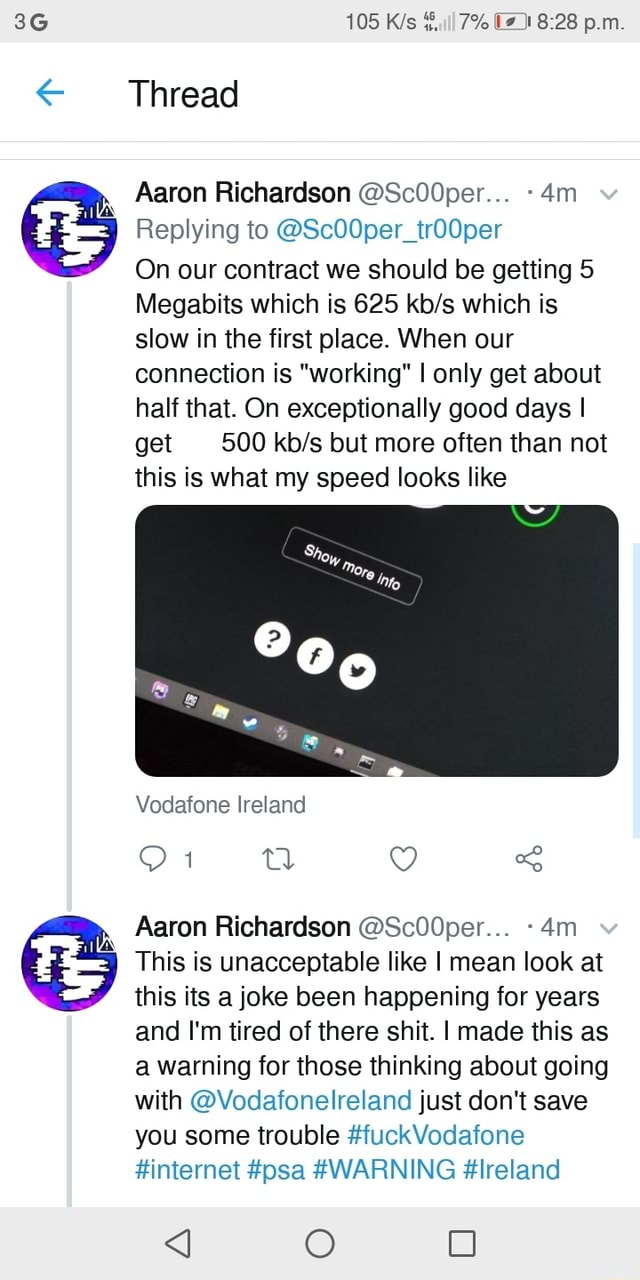Click the Show more info pill in the image
Screen dimensions: 640x1280
pos(352,566)
